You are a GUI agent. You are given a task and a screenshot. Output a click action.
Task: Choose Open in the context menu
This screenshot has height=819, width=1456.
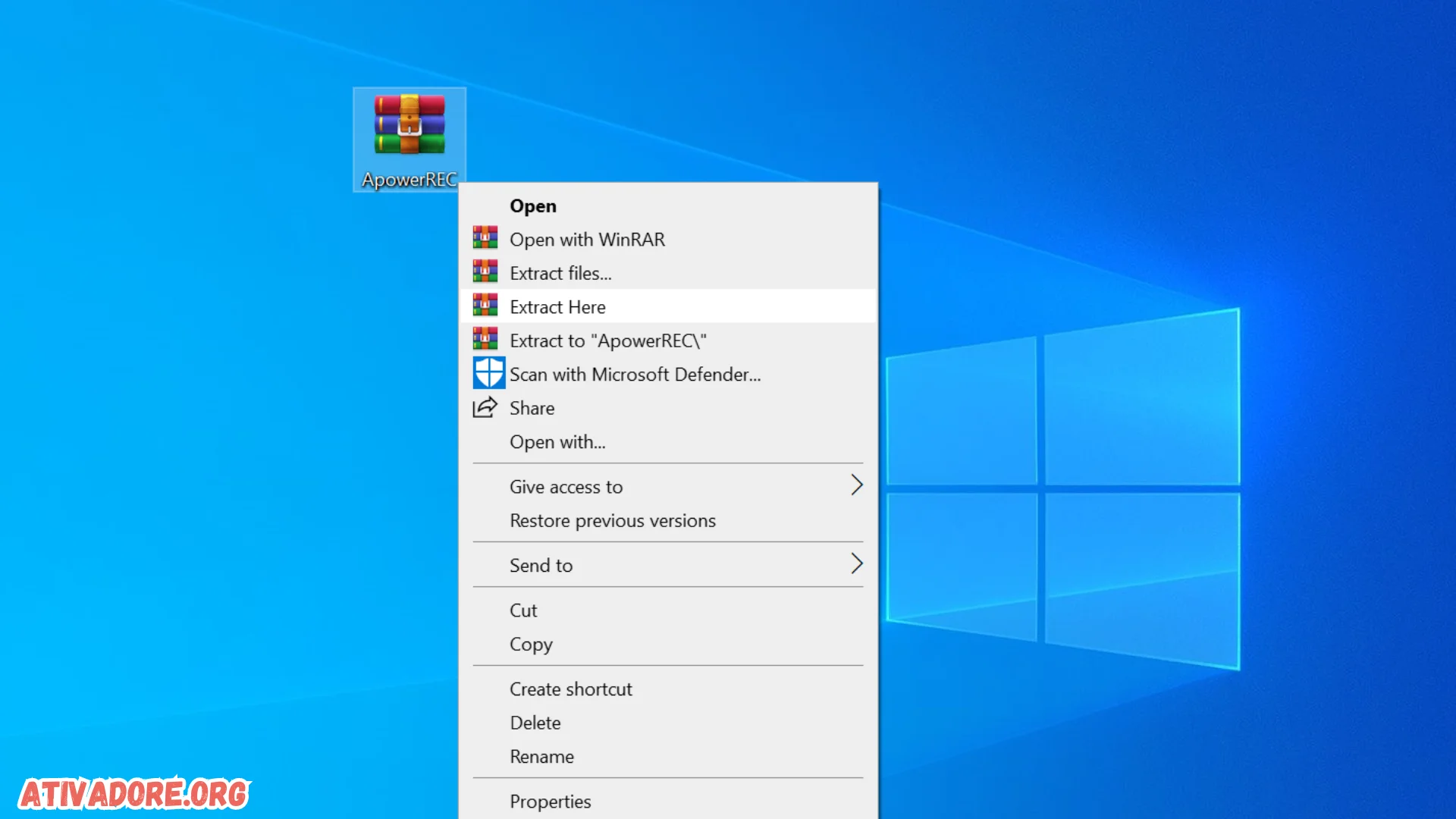[x=668, y=206]
